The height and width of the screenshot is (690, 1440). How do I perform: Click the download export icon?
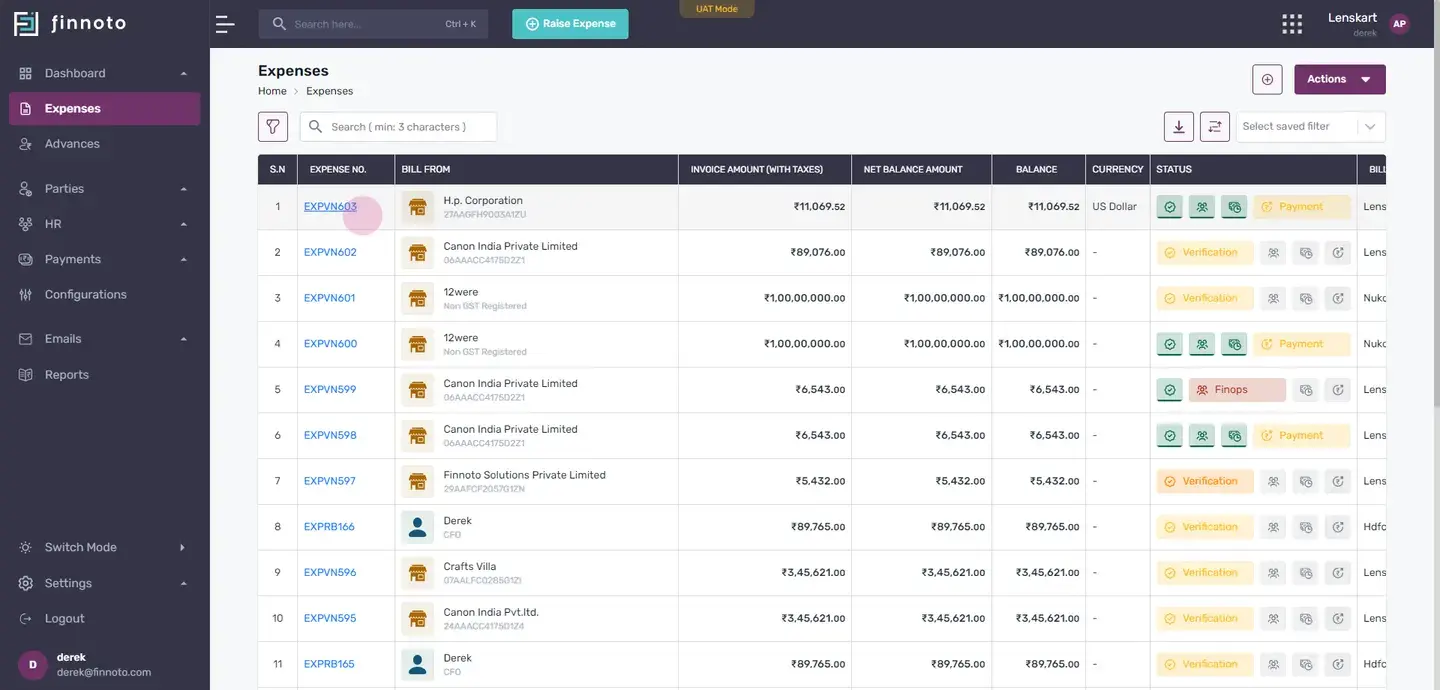pyautogui.click(x=1179, y=127)
